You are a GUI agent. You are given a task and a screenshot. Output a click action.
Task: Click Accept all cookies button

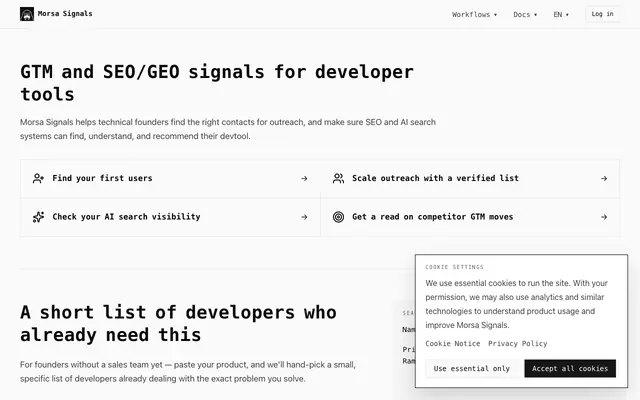click(x=570, y=369)
